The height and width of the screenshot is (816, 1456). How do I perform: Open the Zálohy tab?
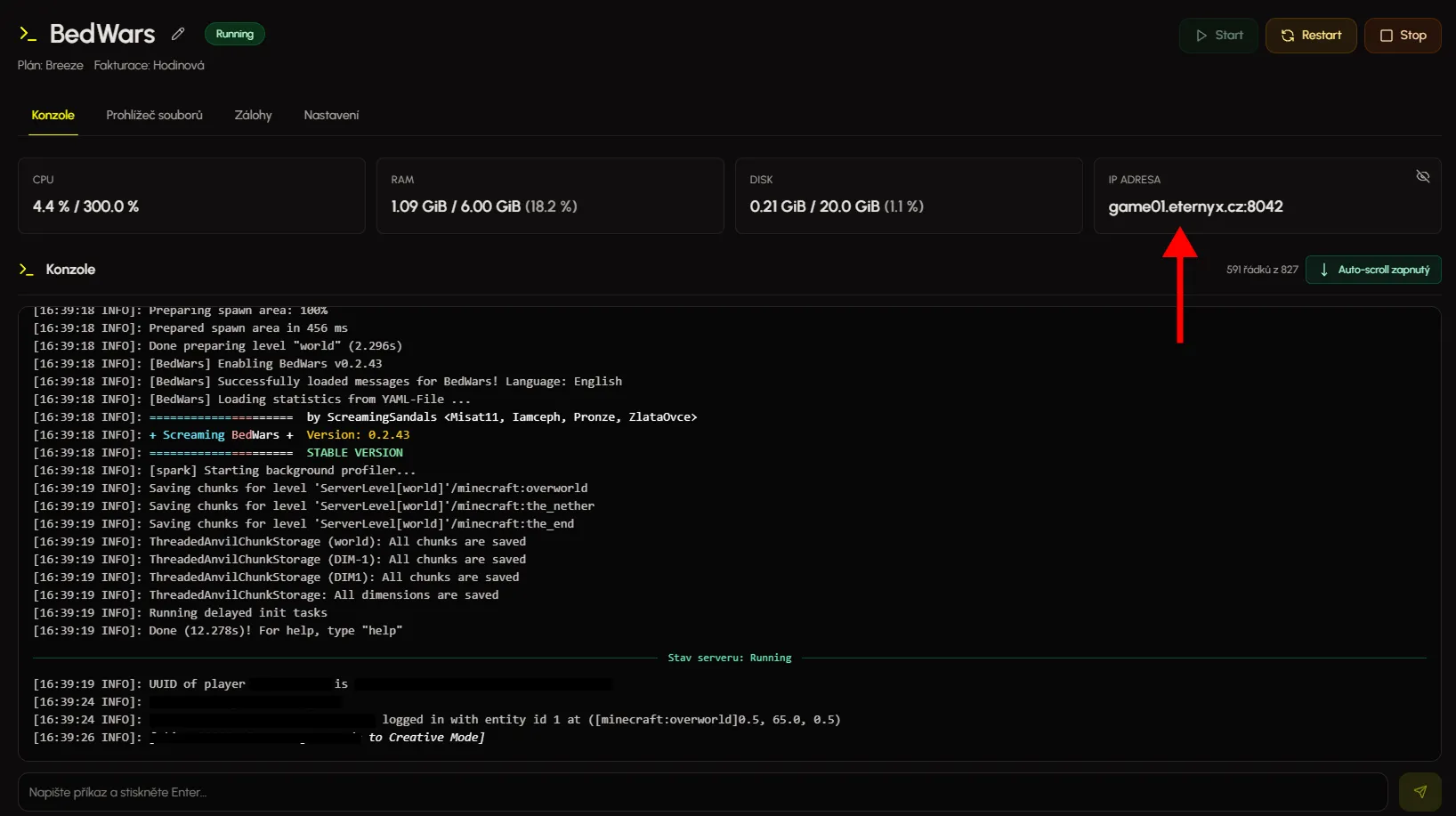coord(253,116)
